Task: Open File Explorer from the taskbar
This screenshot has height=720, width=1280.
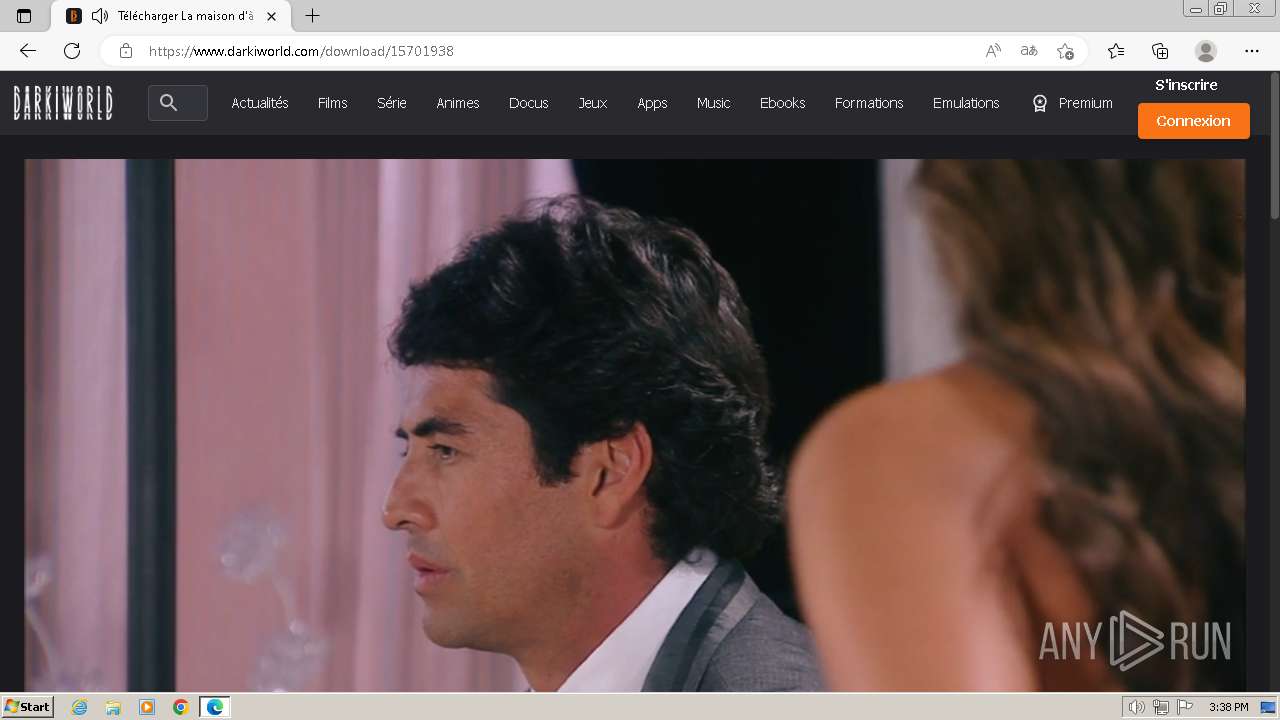Action: click(x=113, y=707)
